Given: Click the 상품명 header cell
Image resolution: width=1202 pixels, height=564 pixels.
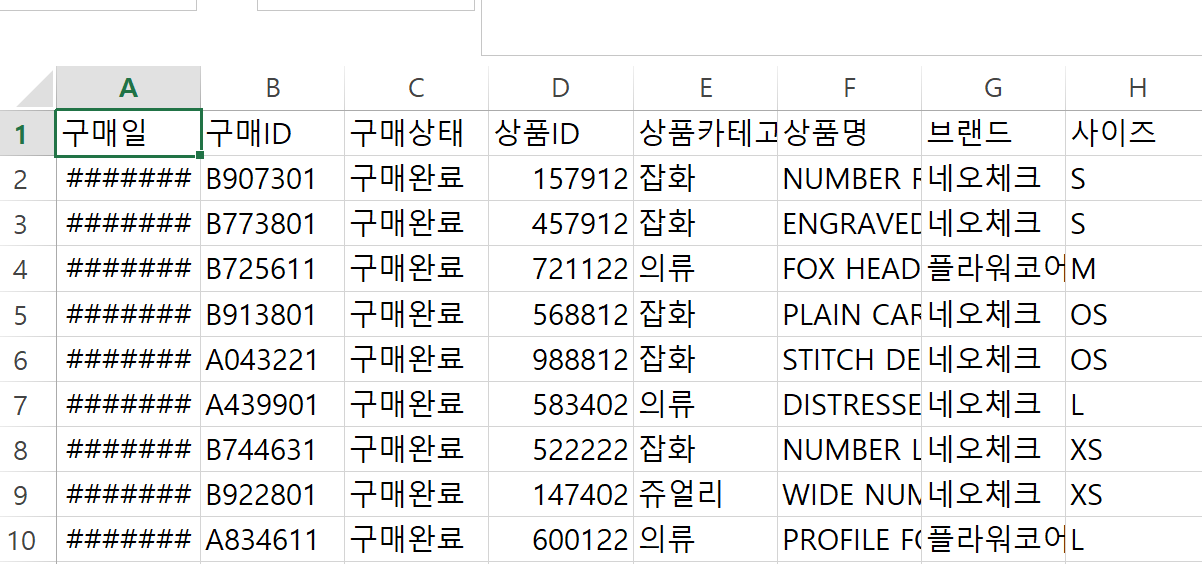Looking at the screenshot, I should point(850,133).
